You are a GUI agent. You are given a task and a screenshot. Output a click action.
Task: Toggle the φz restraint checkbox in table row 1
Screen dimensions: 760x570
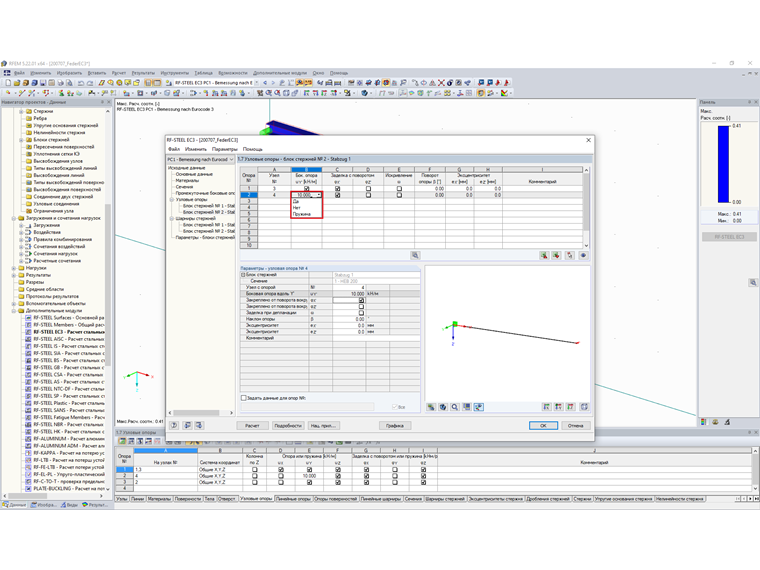(x=368, y=189)
